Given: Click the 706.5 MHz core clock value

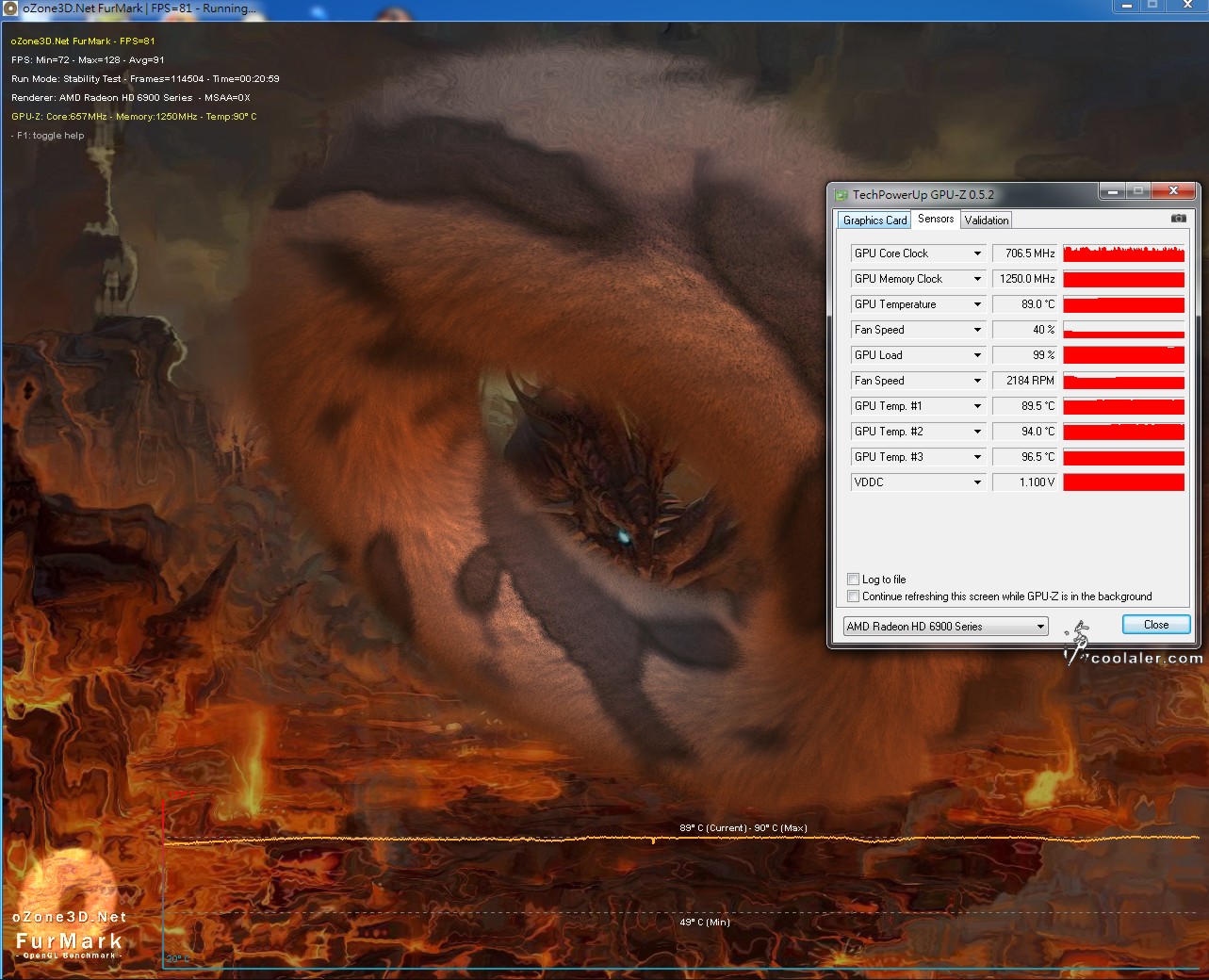Looking at the screenshot, I should click(x=1025, y=253).
